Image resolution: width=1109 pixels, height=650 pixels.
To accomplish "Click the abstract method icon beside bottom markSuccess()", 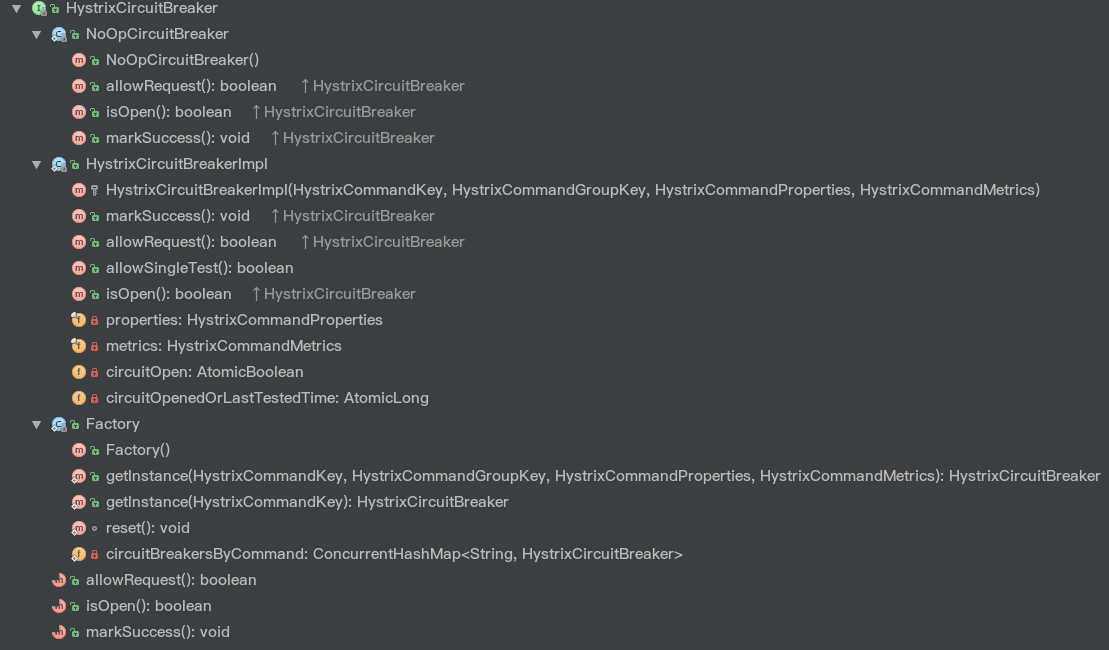I will coord(59,632).
